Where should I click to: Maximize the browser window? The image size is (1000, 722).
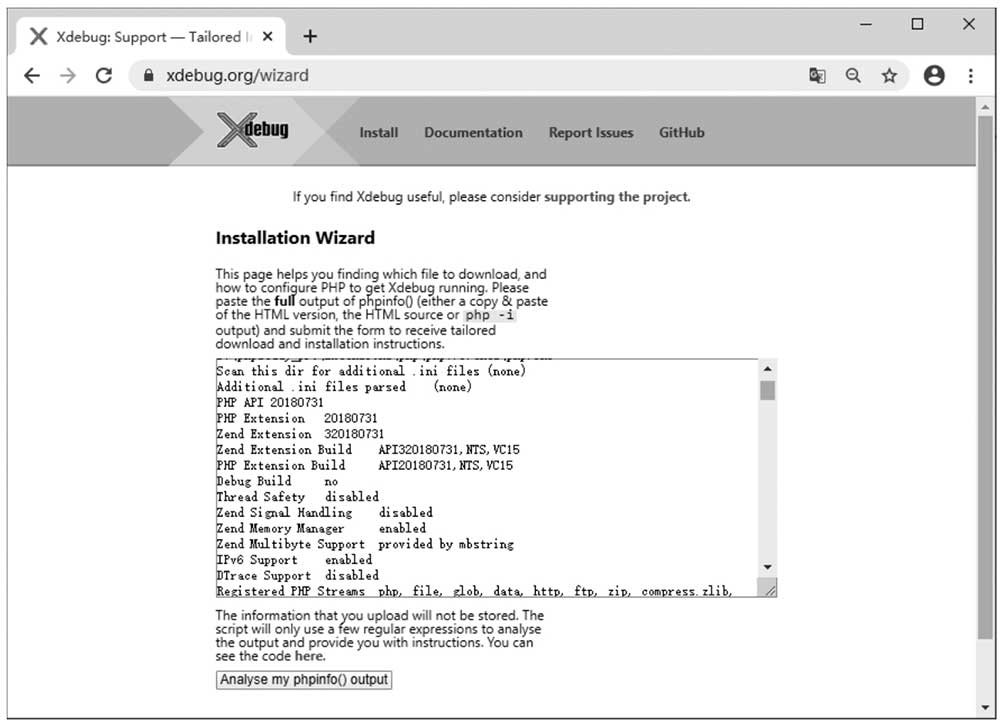click(x=917, y=24)
